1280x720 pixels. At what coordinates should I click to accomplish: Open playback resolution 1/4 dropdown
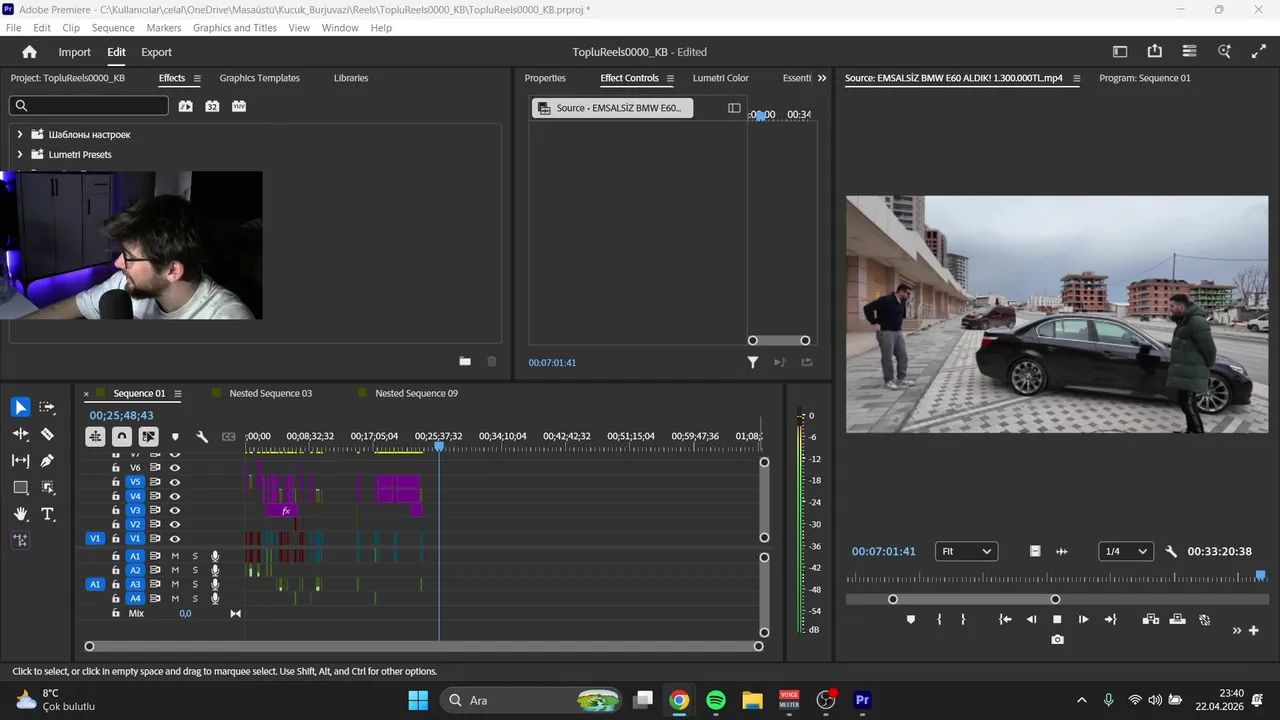1125,551
